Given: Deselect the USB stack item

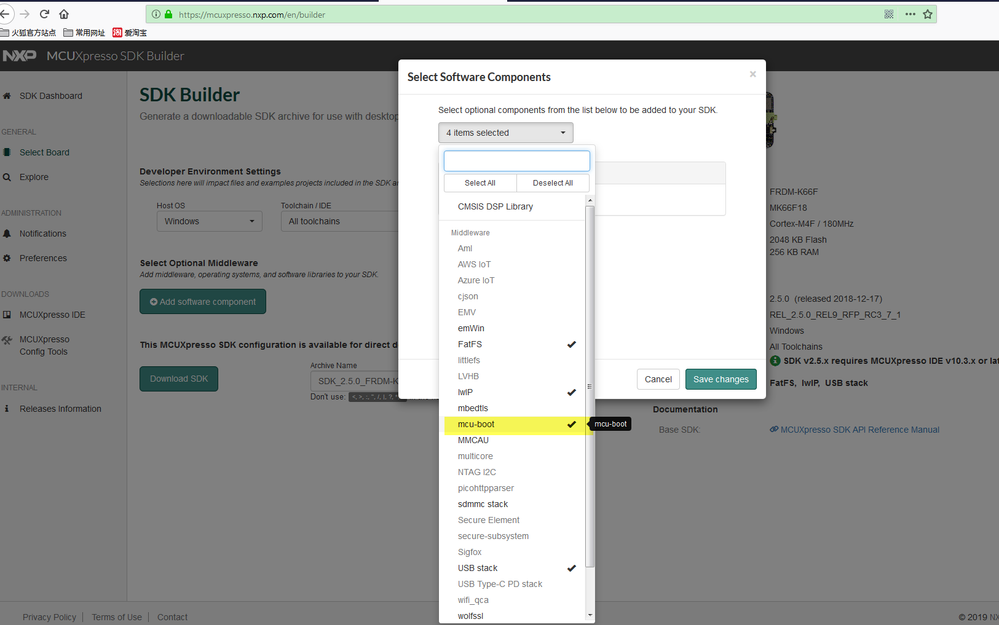Looking at the screenshot, I should pos(514,568).
